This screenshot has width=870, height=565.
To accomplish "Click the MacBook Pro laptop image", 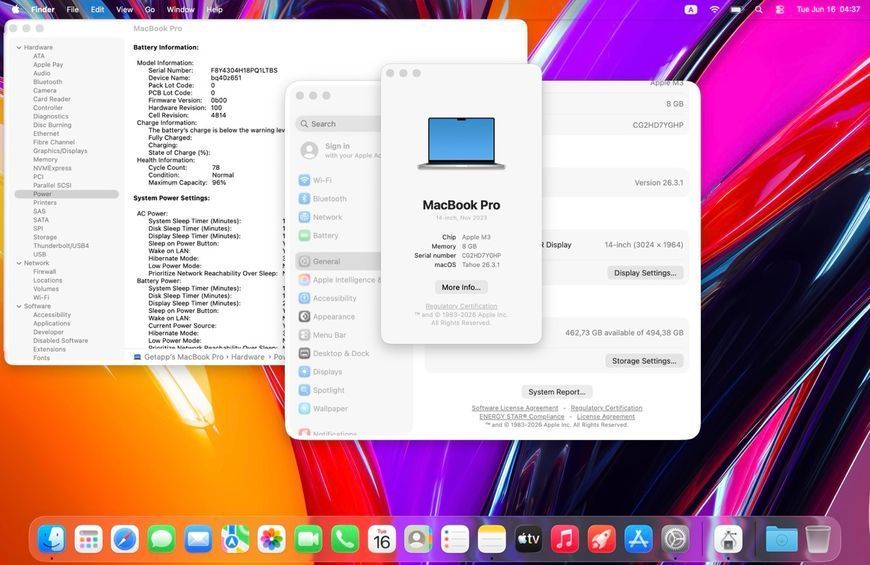I will coord(461,143).
